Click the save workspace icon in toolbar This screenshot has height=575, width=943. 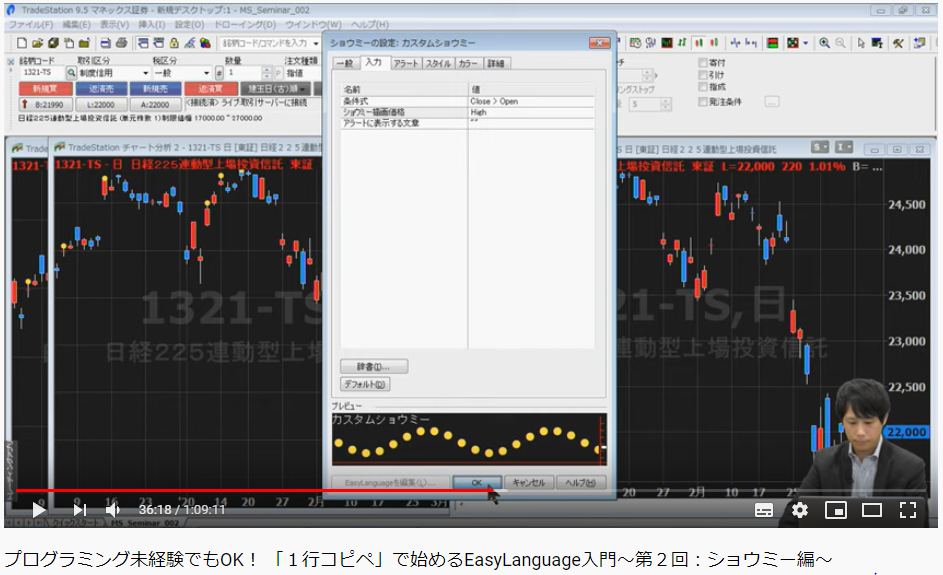click(53, 43)
